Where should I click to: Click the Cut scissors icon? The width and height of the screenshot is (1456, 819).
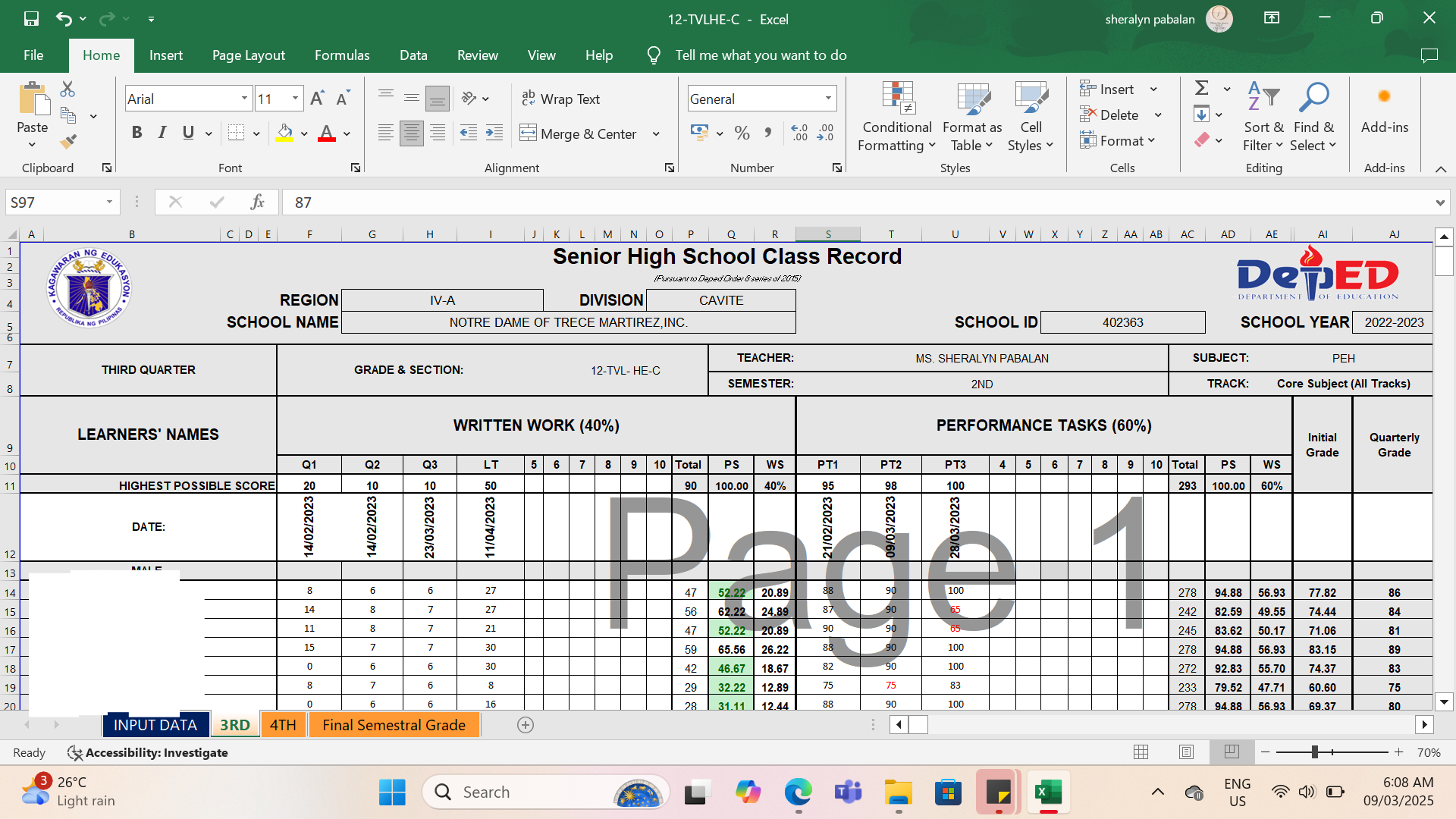[x=67, y=89]
